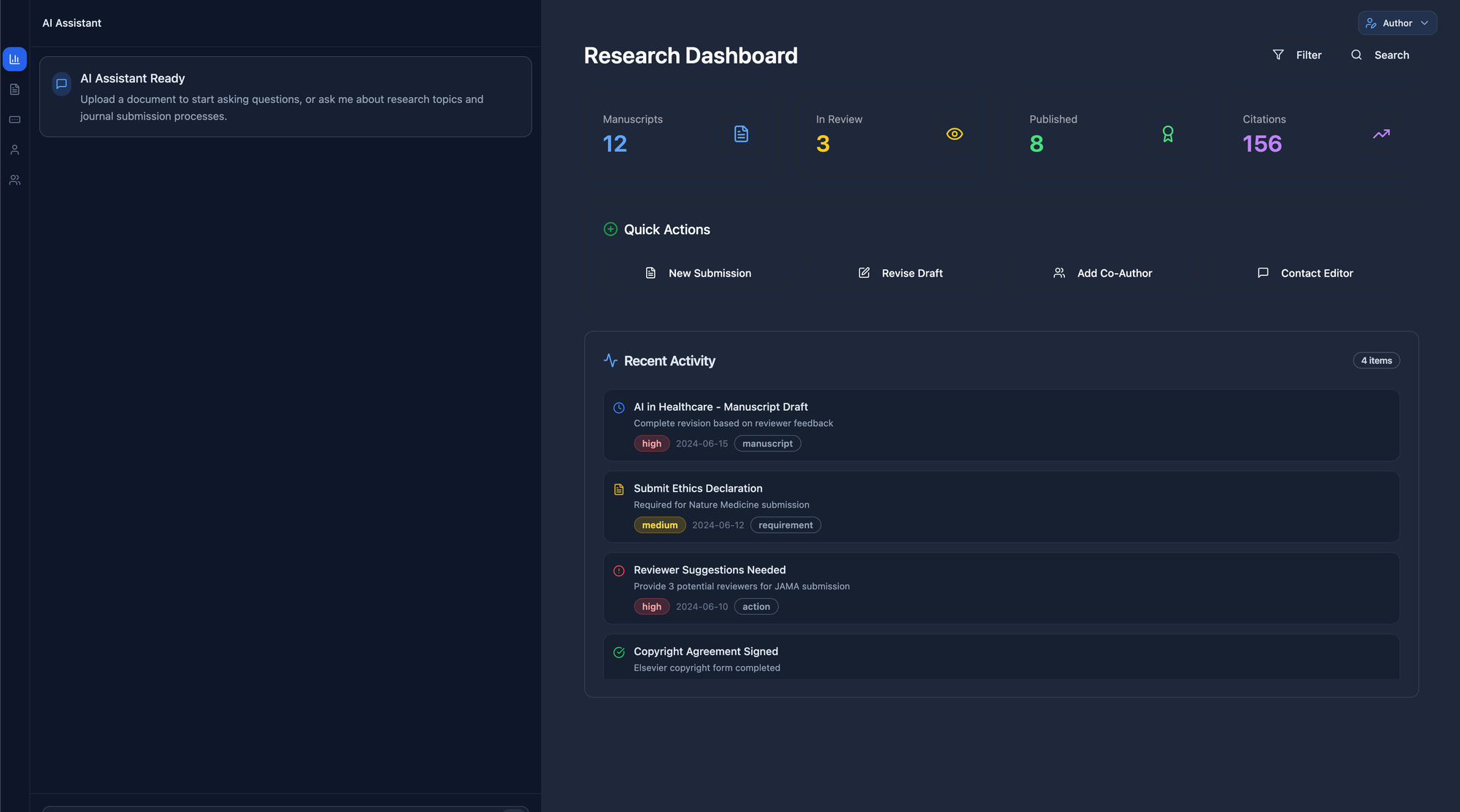
Task: Click the Manuscripts count 12
Action: click(615, 144)
